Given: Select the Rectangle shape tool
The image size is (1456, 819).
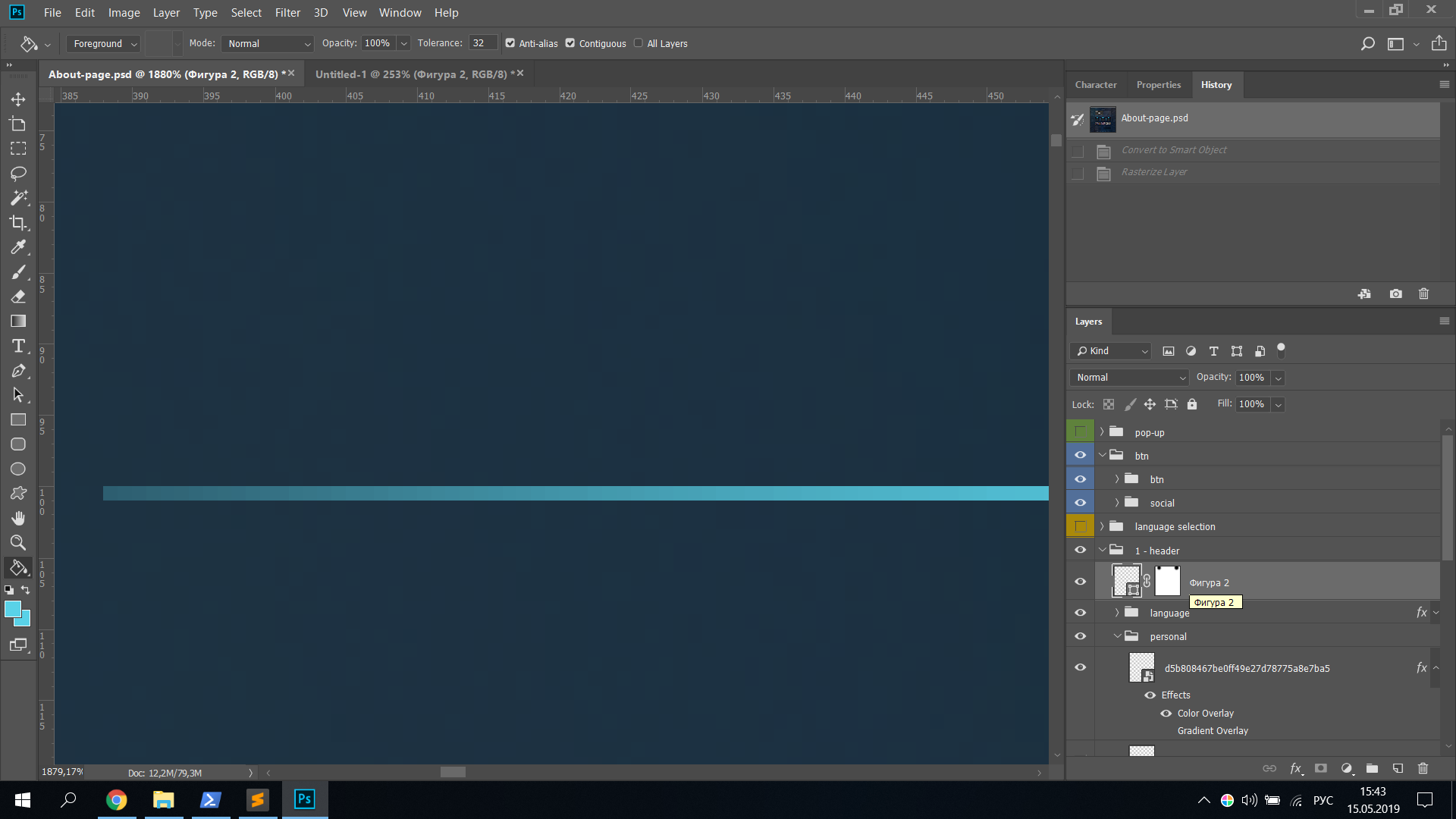Looking at the screenshot, I should tap(18, 419).
